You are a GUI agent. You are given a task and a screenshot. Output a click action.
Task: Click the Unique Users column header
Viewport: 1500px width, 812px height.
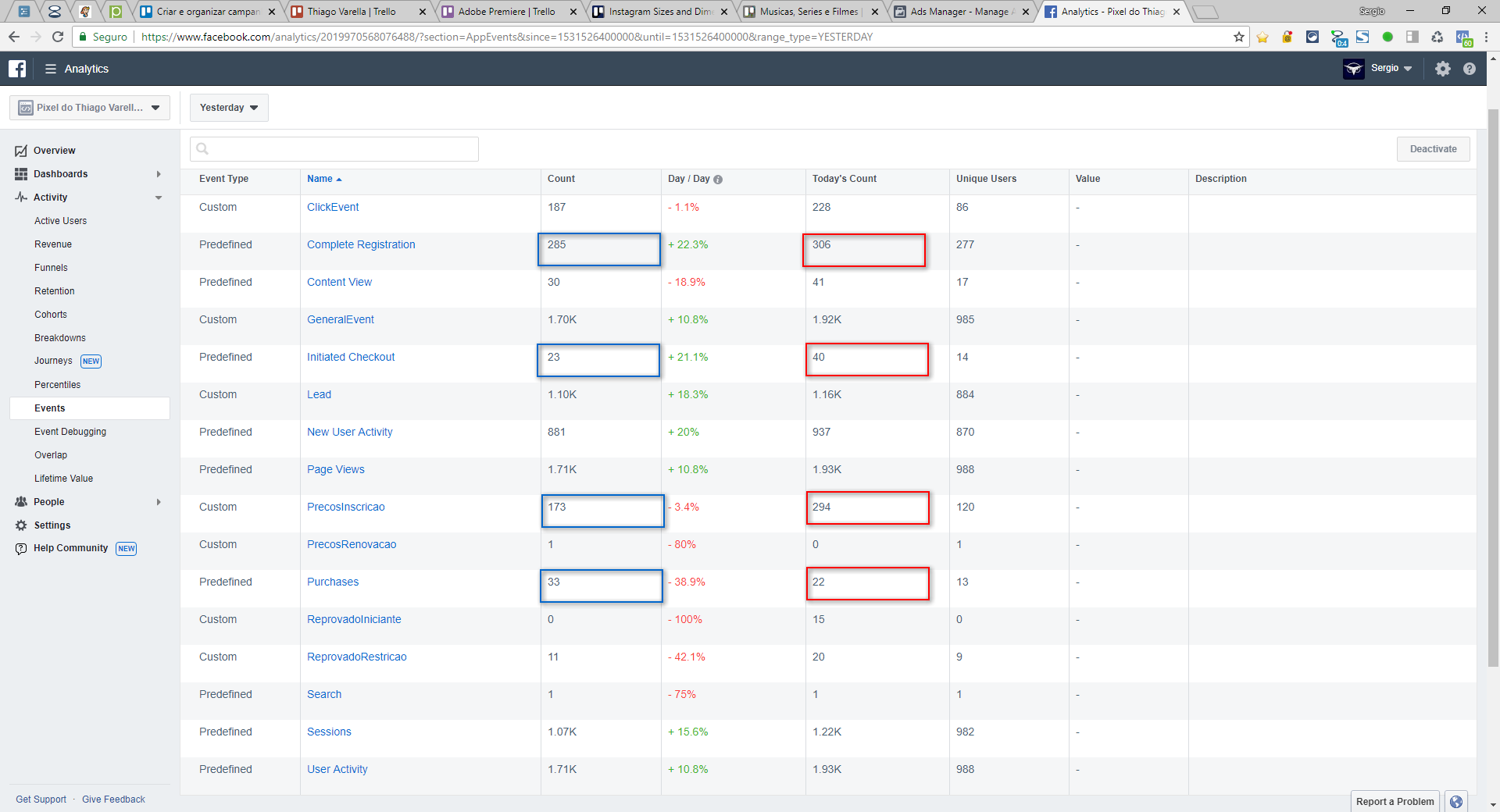(x=986, y=179)
